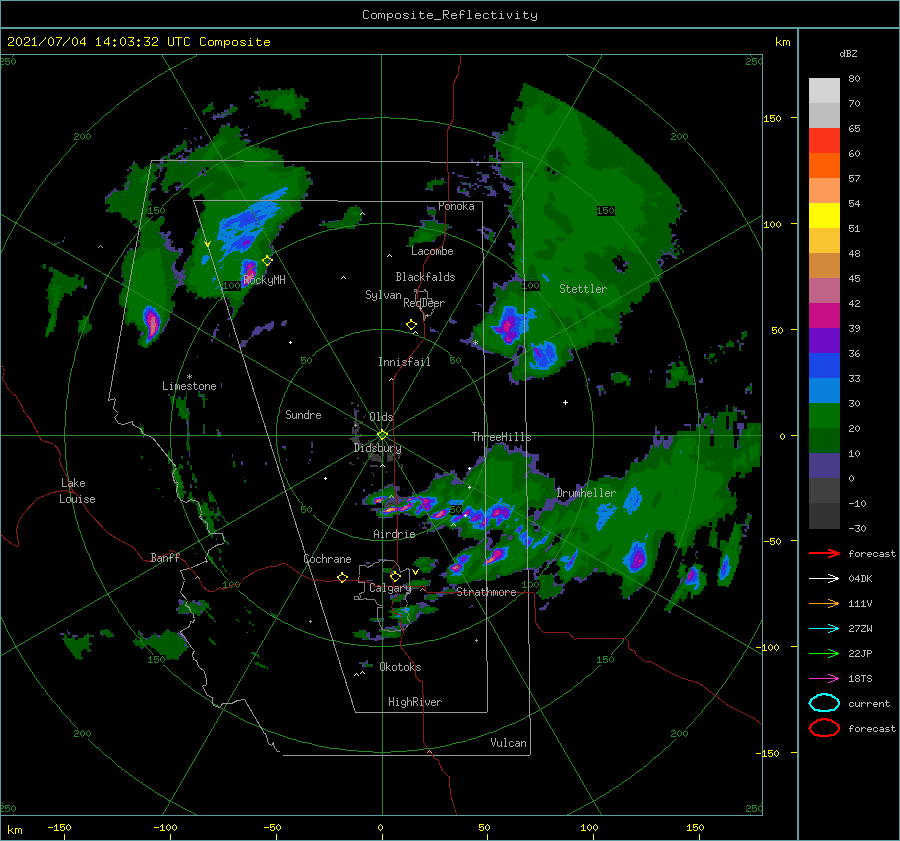The image size is (900, 841).
Task: Click the Lake Louise label
Action: [x=77, y=491]
